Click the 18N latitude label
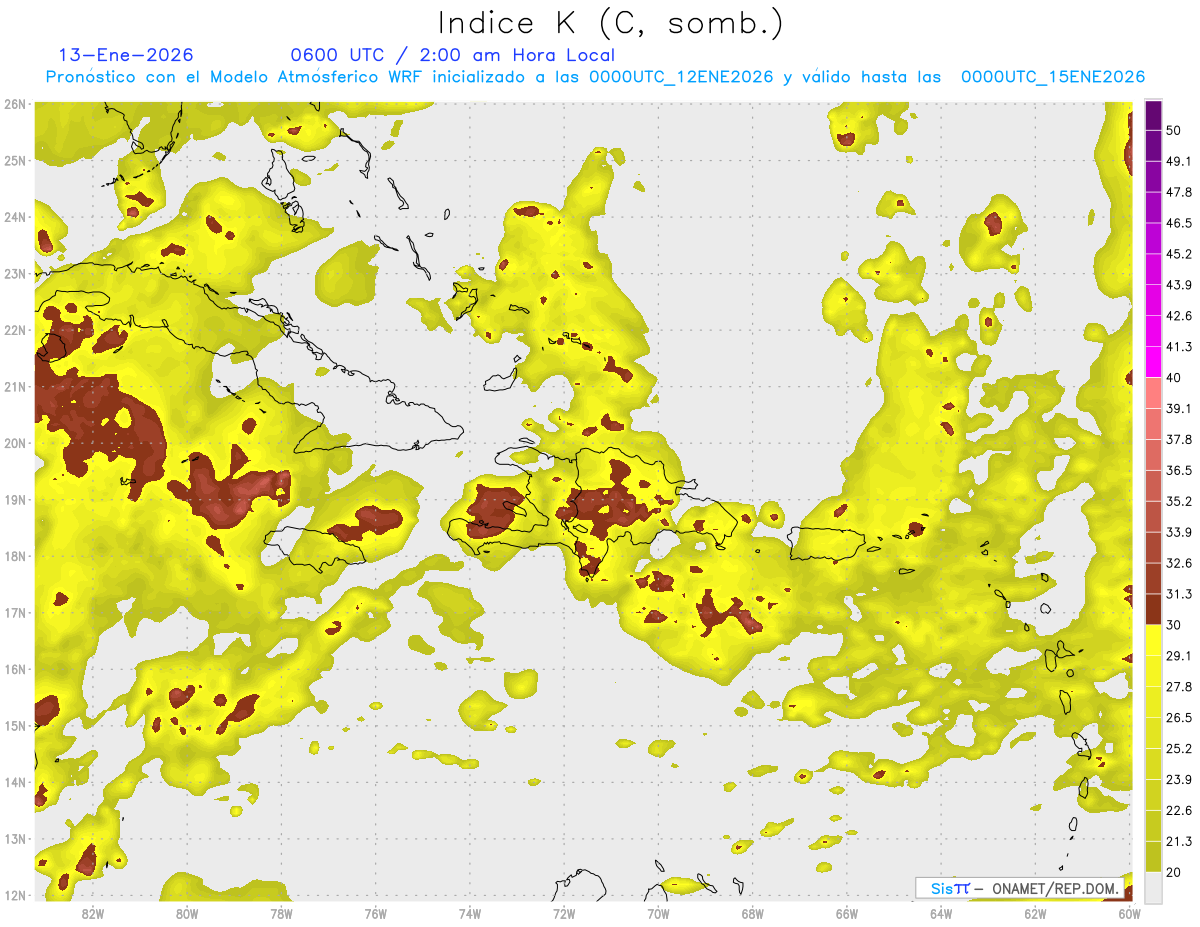The height and width of the screenshot is (927, 1200). coord(15,556)
